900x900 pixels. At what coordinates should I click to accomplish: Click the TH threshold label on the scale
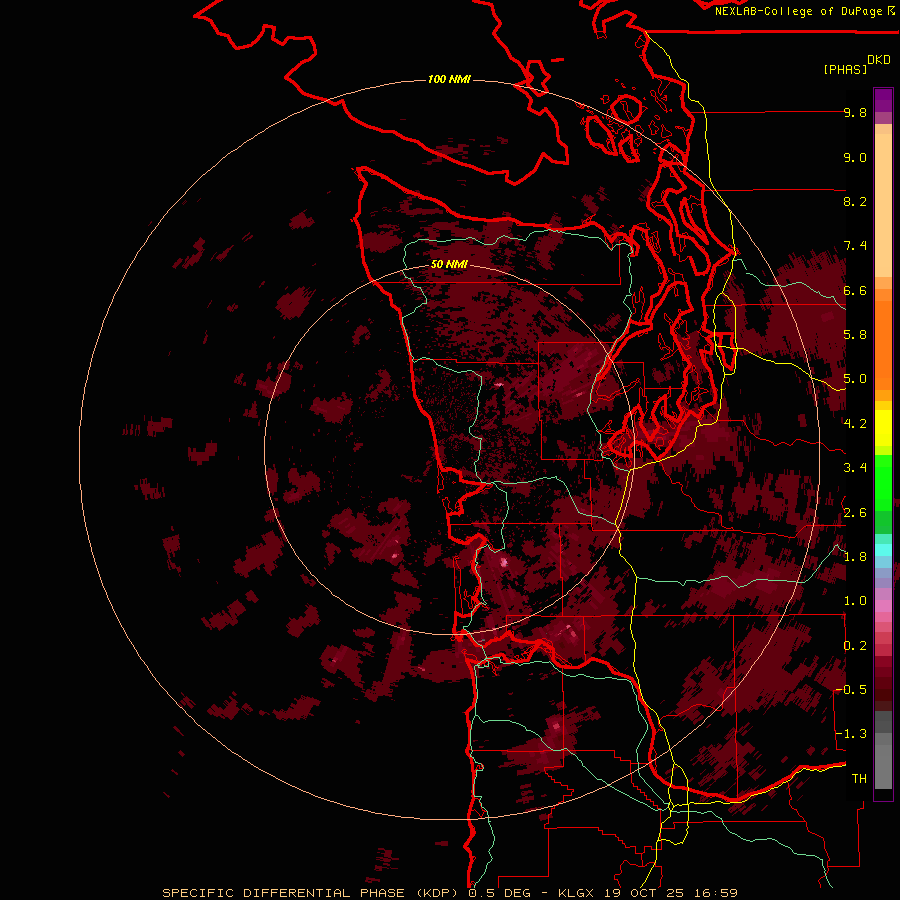click(859, 779)
